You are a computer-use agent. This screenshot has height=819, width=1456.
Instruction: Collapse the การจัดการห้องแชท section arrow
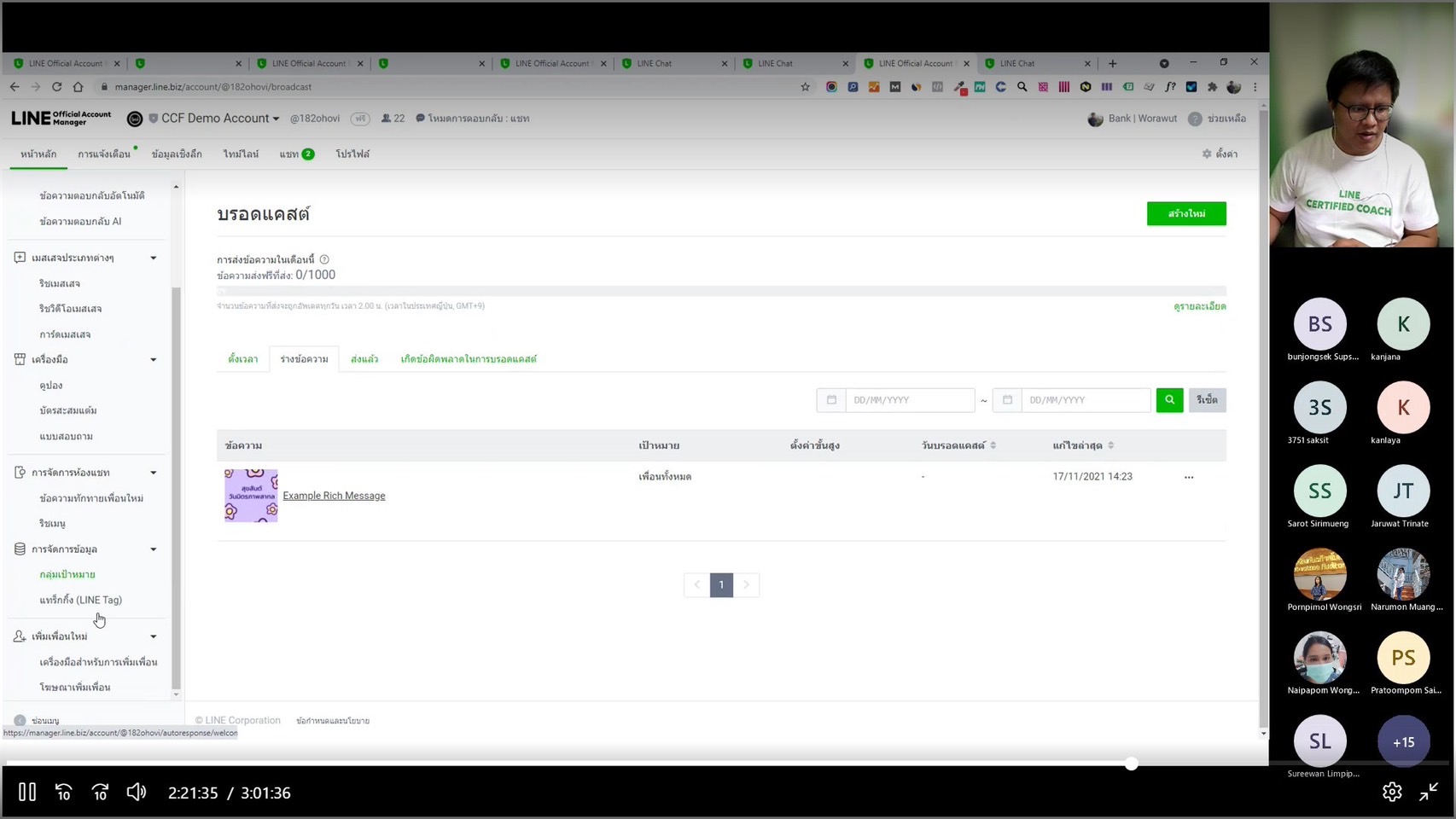pos(154,473)
